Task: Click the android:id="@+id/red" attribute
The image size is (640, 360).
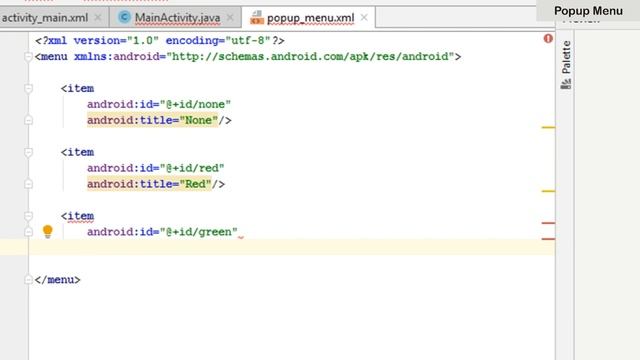Action: click(x=156, y=168)
